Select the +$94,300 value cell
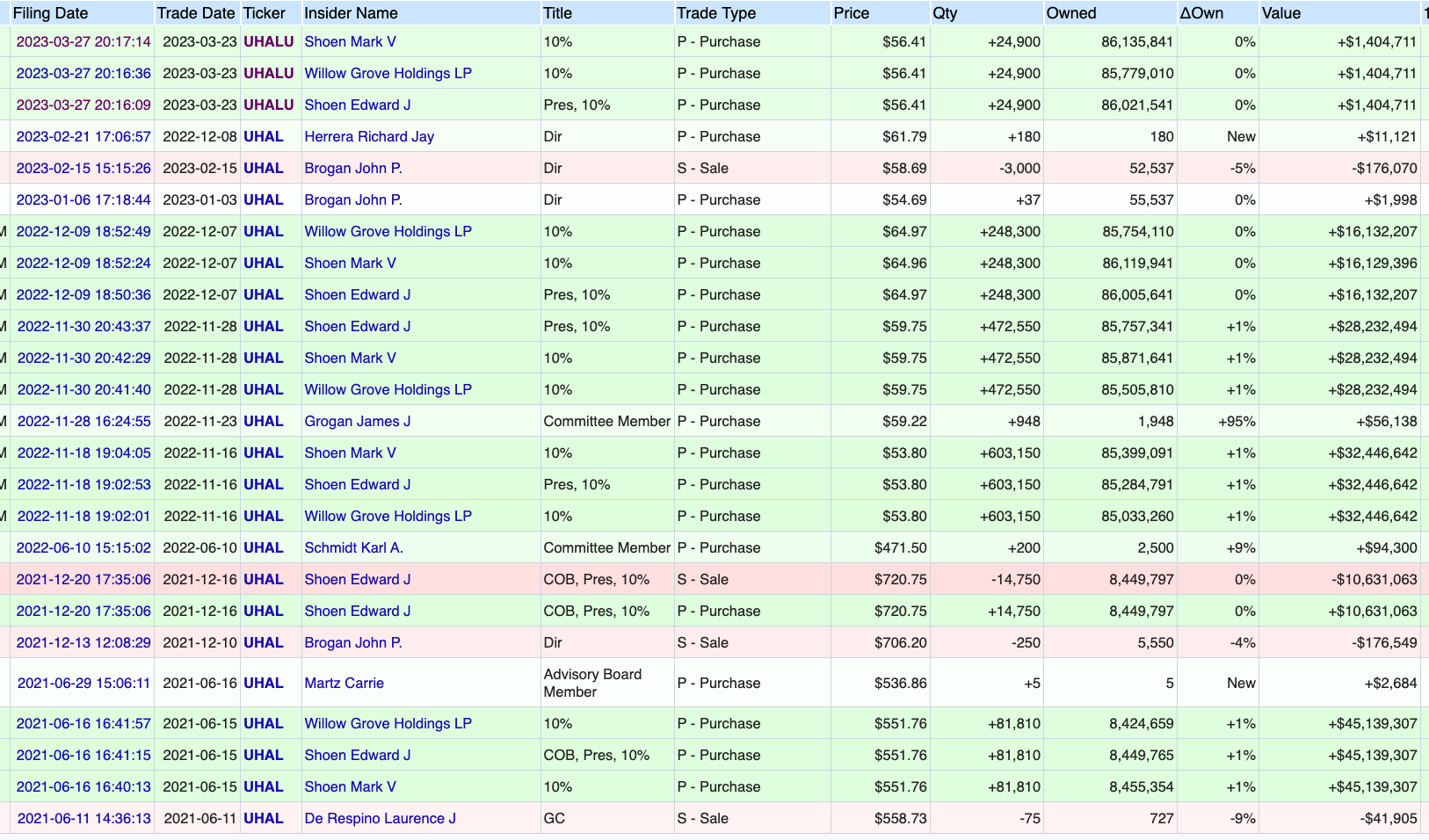The image size is (1429, 840). [x=1340, y=547]
